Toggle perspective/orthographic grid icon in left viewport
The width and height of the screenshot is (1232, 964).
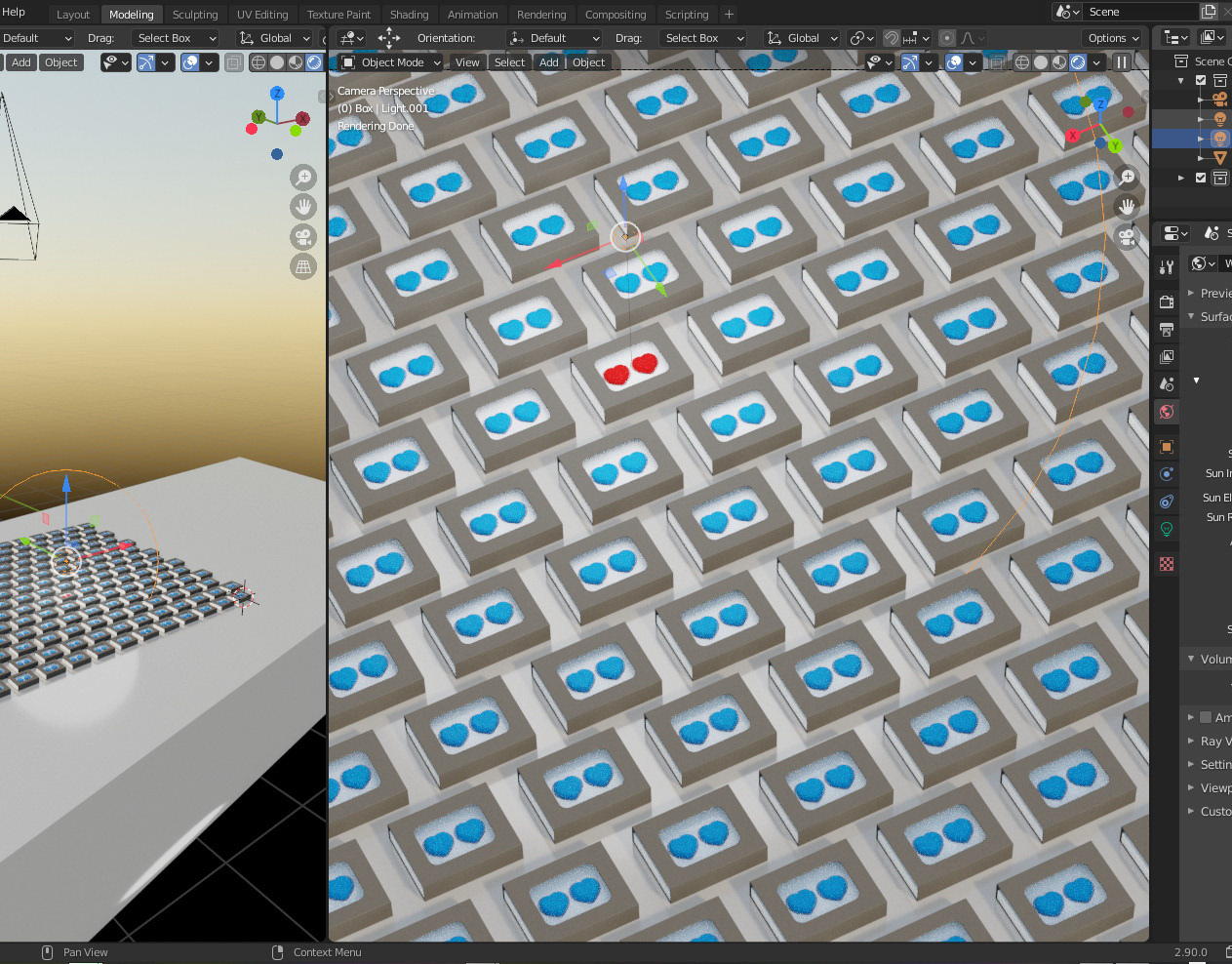point(303,266)
